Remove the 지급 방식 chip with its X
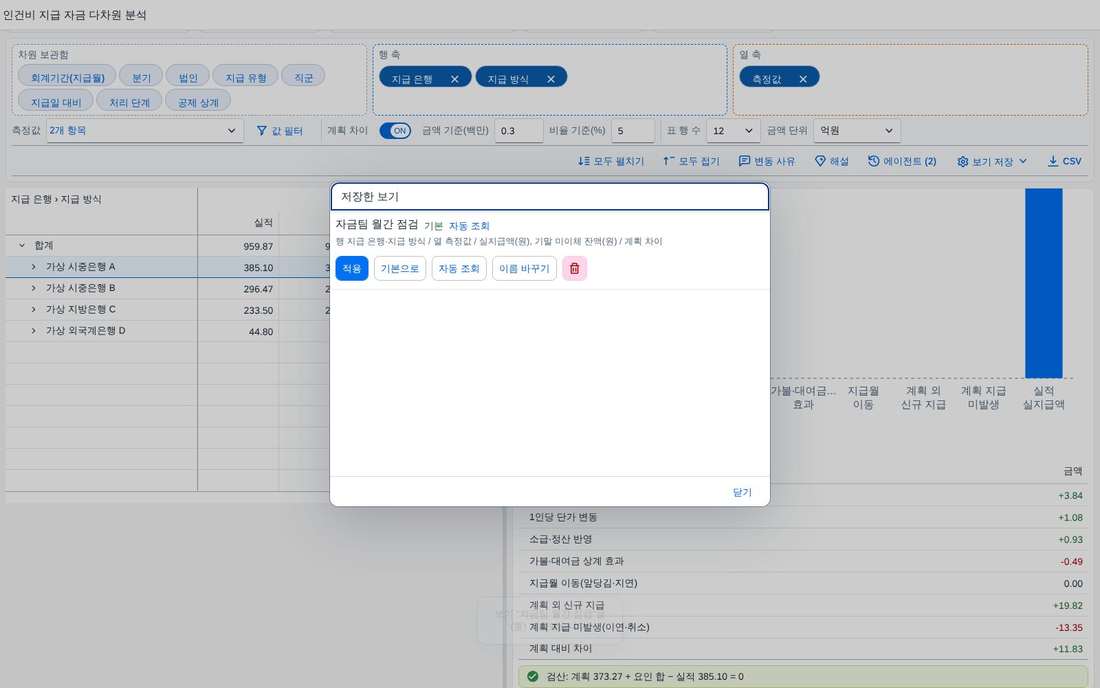Screen dimensions: 1100x688 tap(551, 79)
